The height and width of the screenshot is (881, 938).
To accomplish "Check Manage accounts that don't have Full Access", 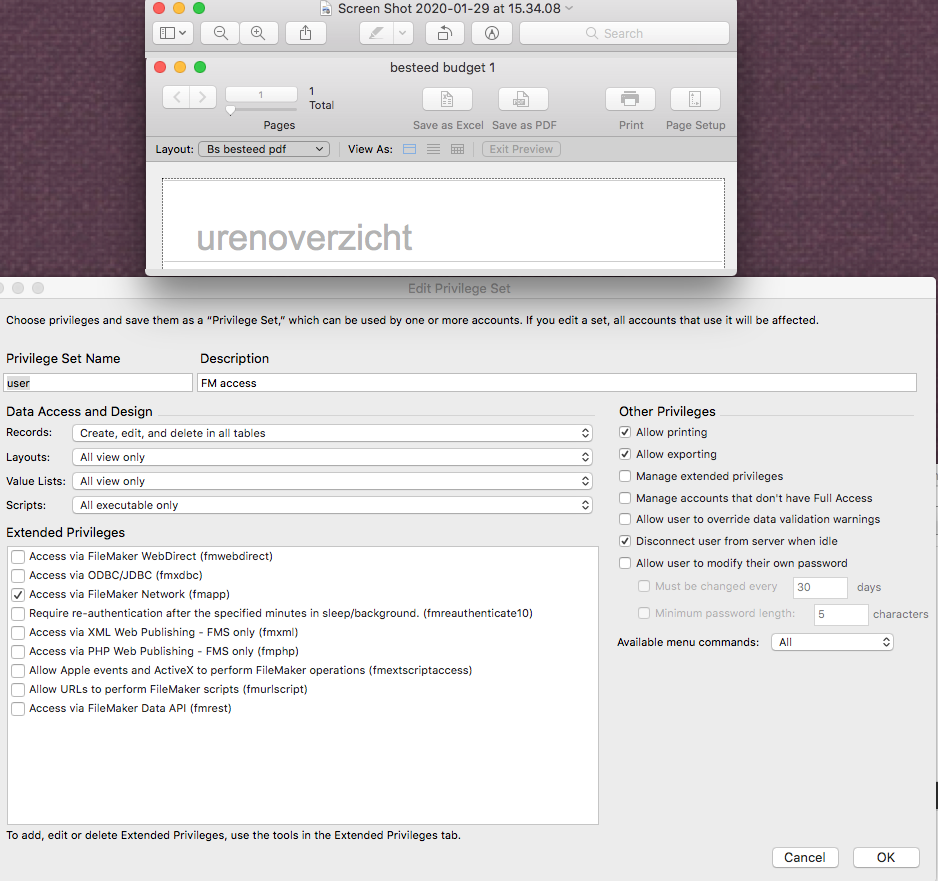I will 625,498.
